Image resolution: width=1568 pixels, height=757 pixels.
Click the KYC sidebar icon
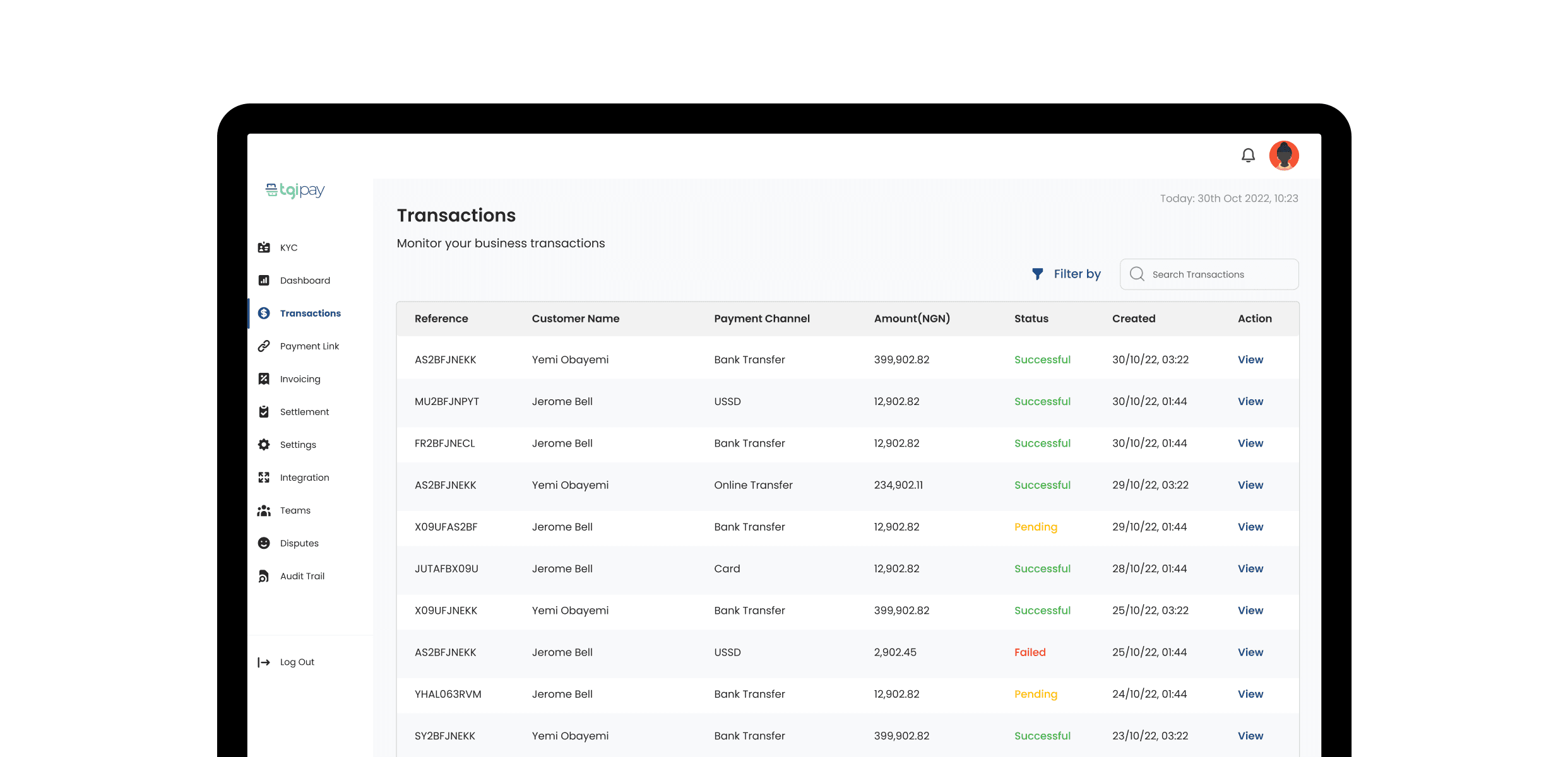pos(264,247)
